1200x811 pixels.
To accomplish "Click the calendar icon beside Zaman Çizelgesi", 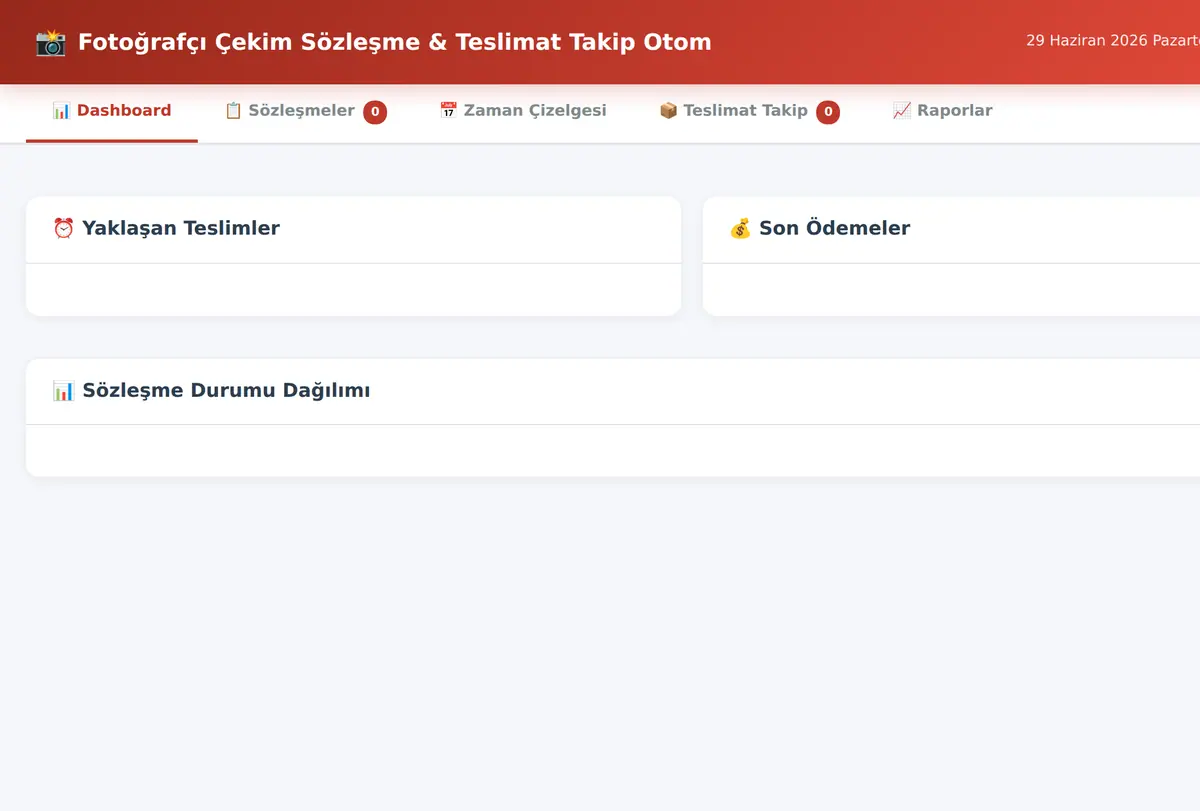I will click(449, 111).
